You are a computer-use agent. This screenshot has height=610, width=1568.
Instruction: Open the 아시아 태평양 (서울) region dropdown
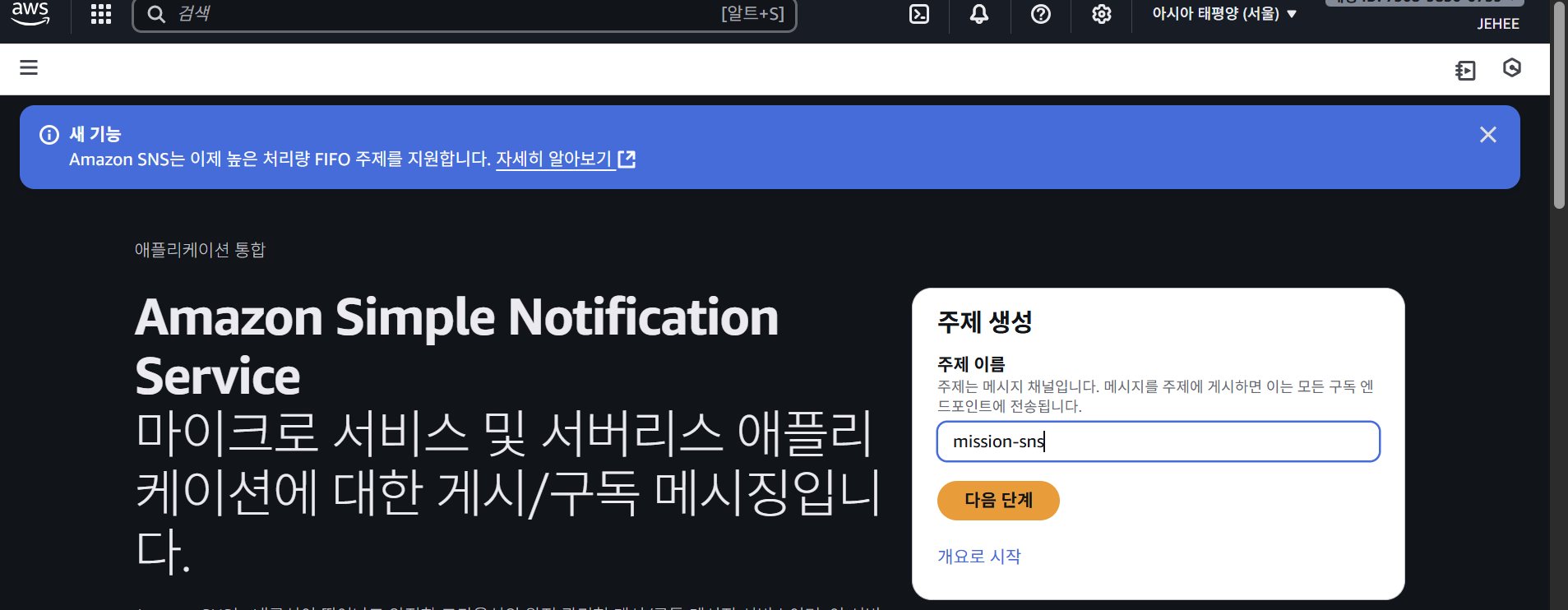point(1223,14)
